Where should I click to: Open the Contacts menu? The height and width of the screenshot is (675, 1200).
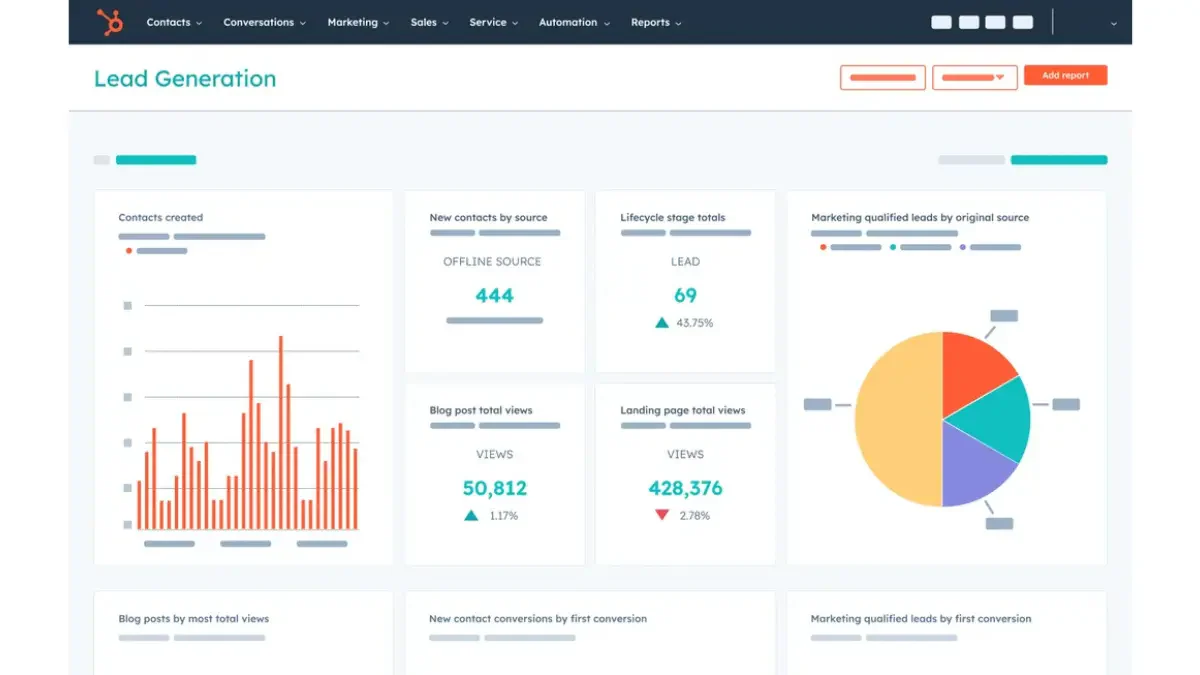coord(174,22)
